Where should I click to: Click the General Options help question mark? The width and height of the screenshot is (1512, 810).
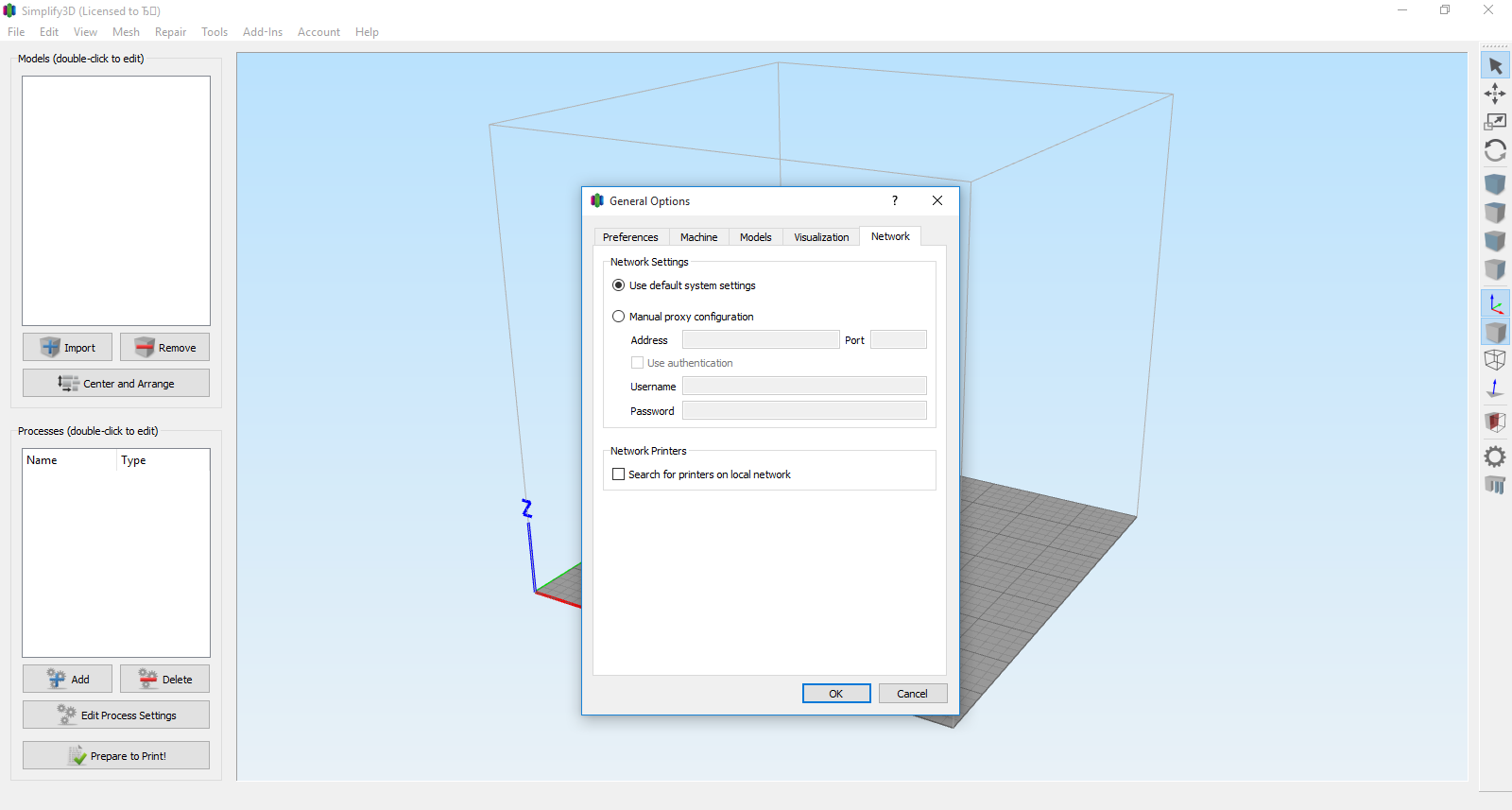[895, 200]
